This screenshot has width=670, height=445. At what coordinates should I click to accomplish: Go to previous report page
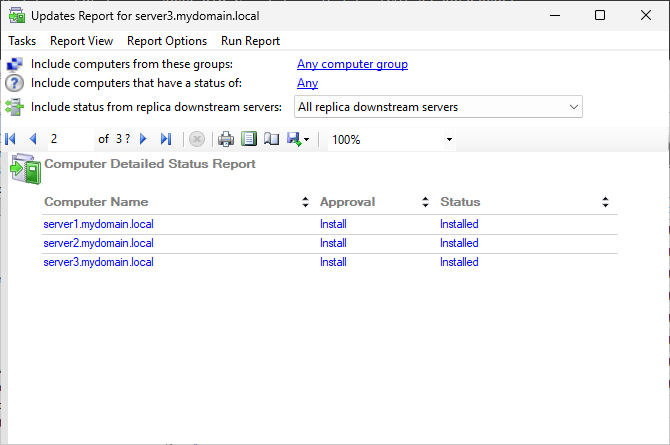click(33, 139)
